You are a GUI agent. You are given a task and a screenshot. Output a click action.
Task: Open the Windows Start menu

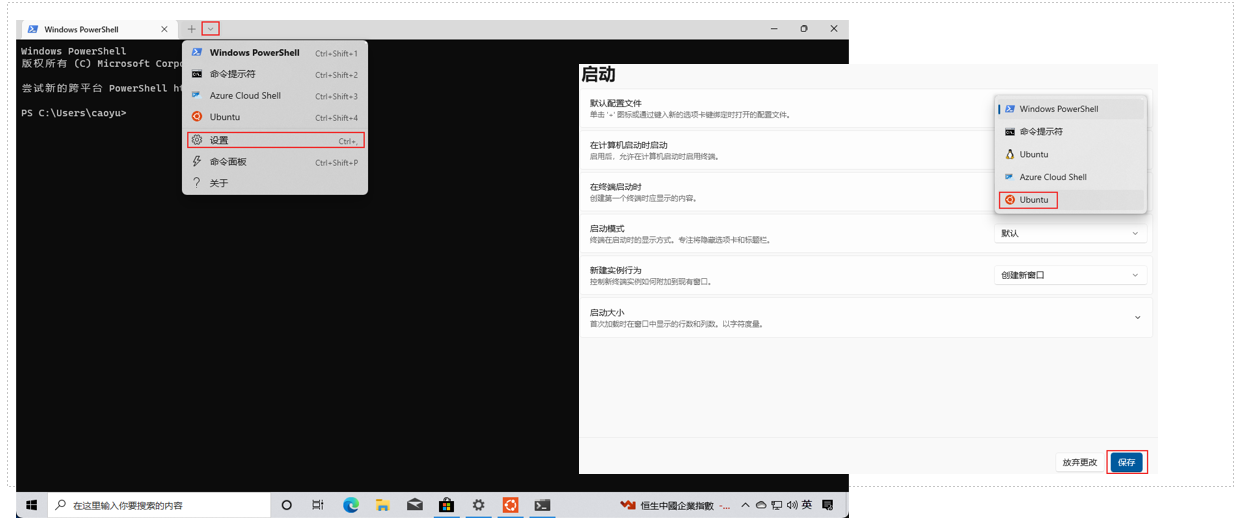31,505
